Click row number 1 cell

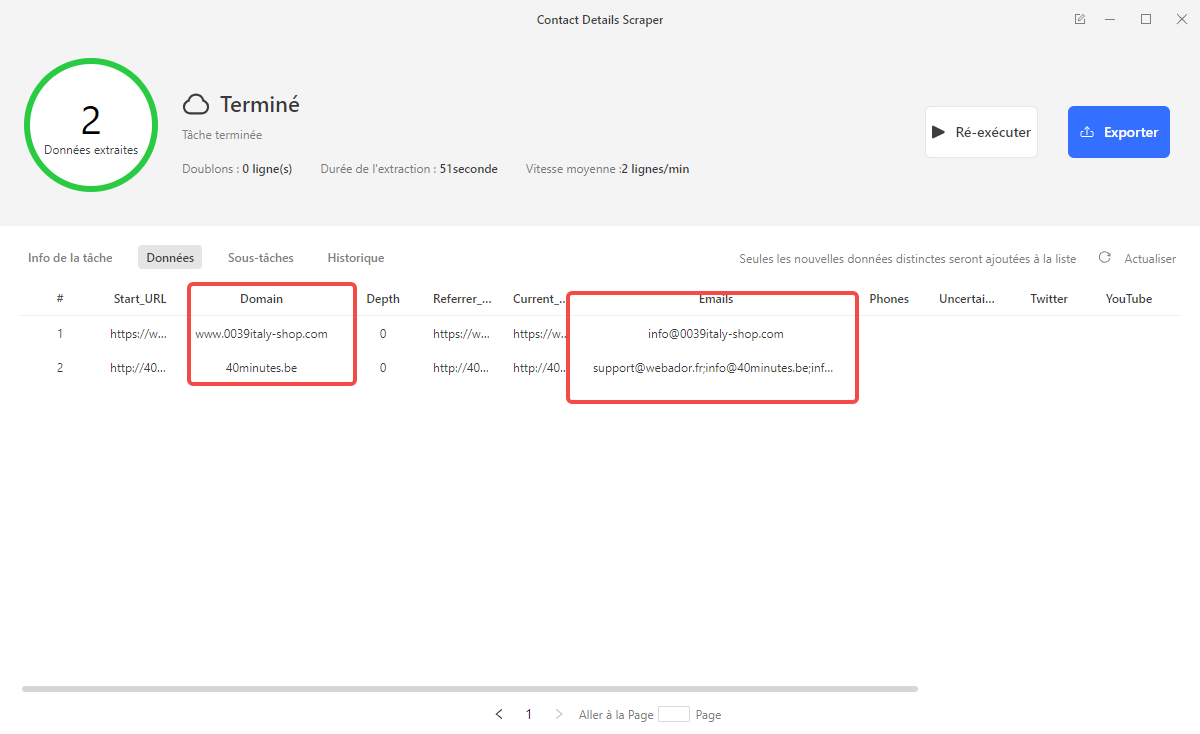[x=60, y=334]
